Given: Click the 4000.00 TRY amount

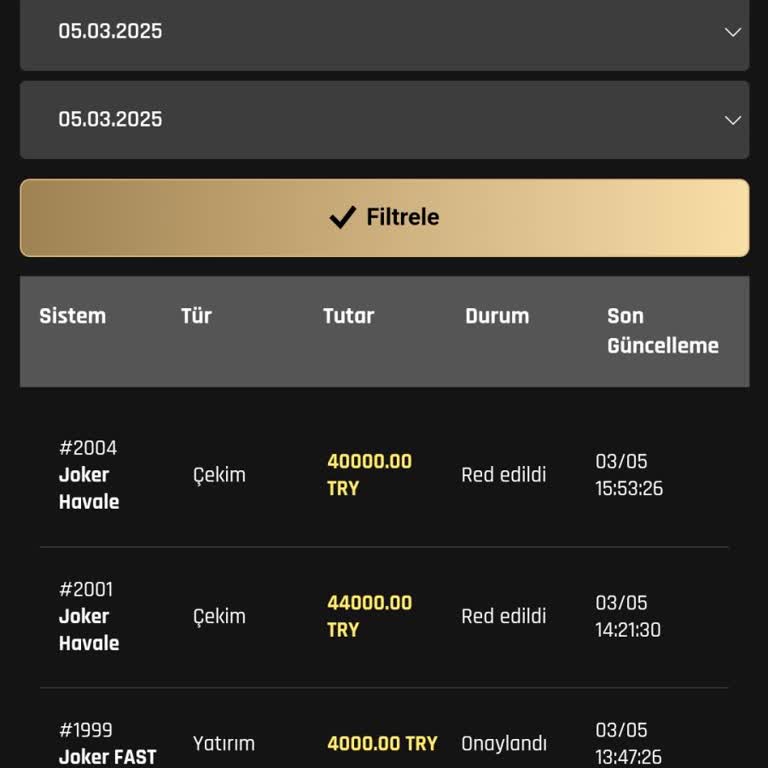Looking at the screenshot, I should point(382,744).
